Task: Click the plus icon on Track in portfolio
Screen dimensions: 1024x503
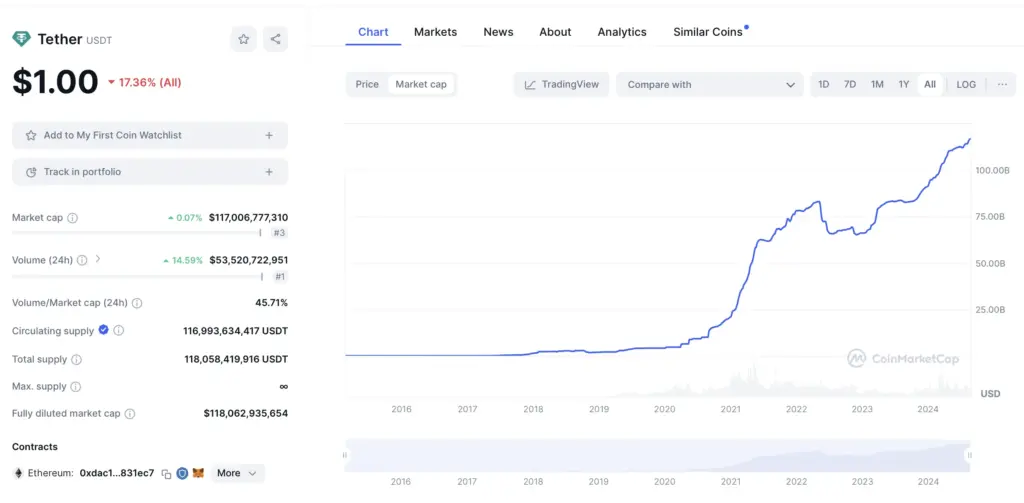Action: (269, 172)
